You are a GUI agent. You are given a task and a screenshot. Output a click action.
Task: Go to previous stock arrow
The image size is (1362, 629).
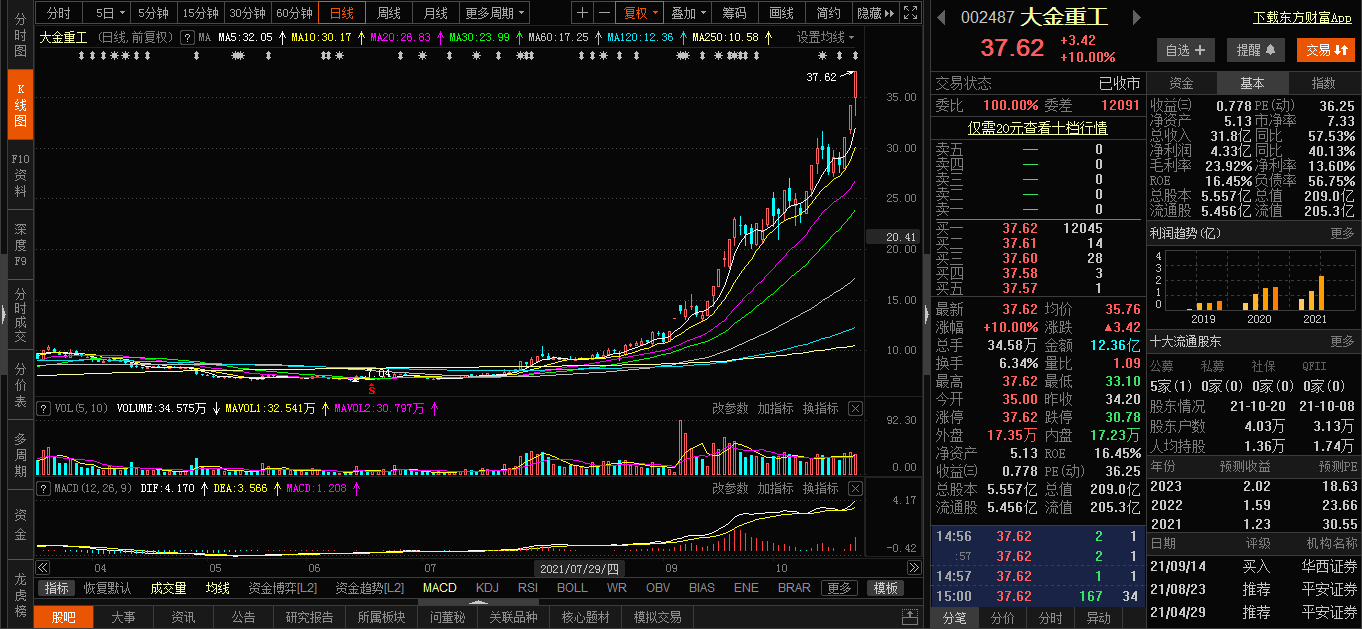[942, 17]
